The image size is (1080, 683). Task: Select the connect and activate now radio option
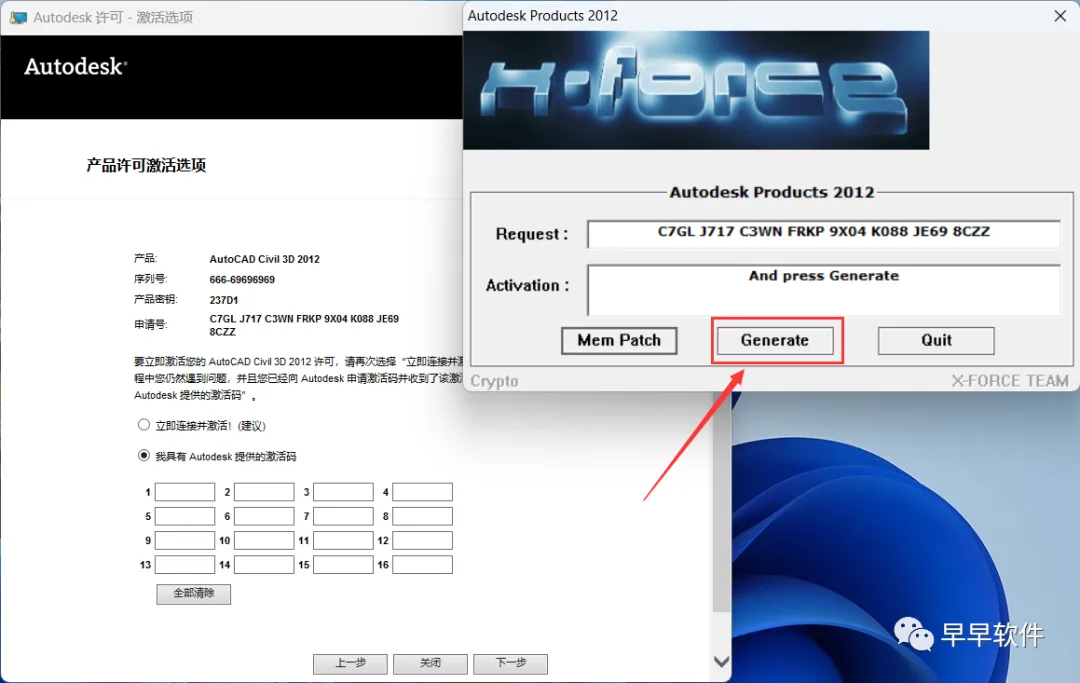coord(143,425)
